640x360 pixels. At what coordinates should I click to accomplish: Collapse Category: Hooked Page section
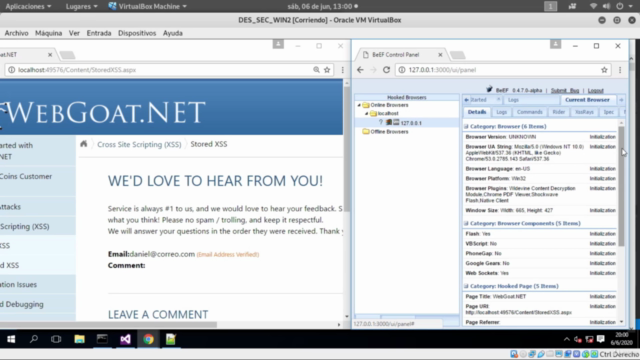tap(466, 286)
